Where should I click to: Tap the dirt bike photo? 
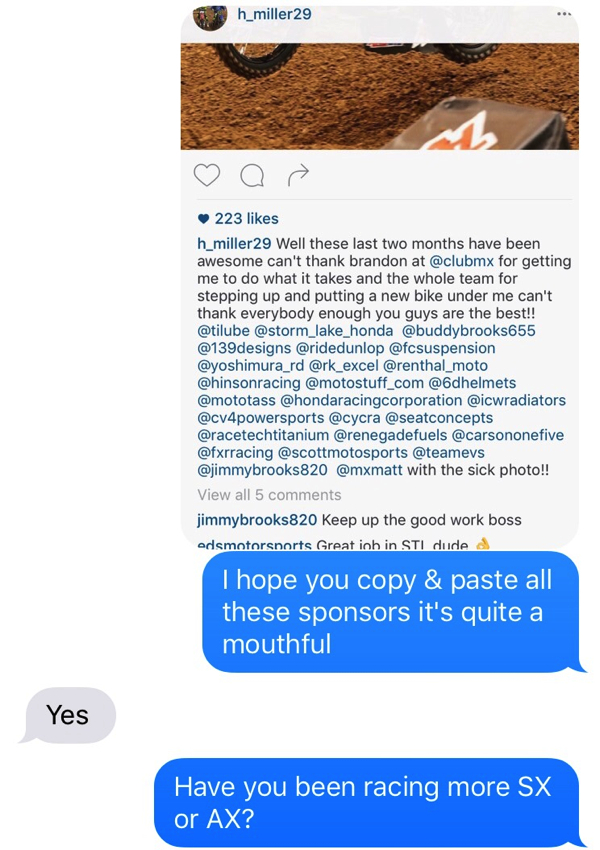click(379, 96)
